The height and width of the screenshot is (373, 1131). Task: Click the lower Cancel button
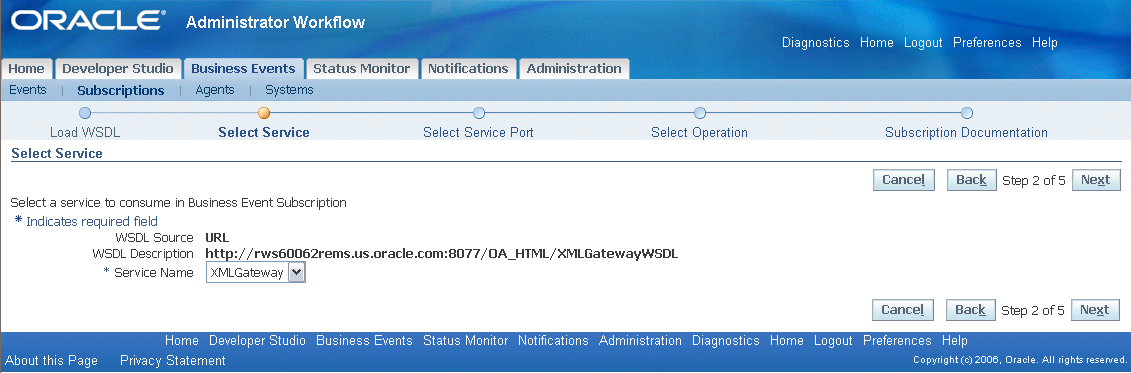902,310
